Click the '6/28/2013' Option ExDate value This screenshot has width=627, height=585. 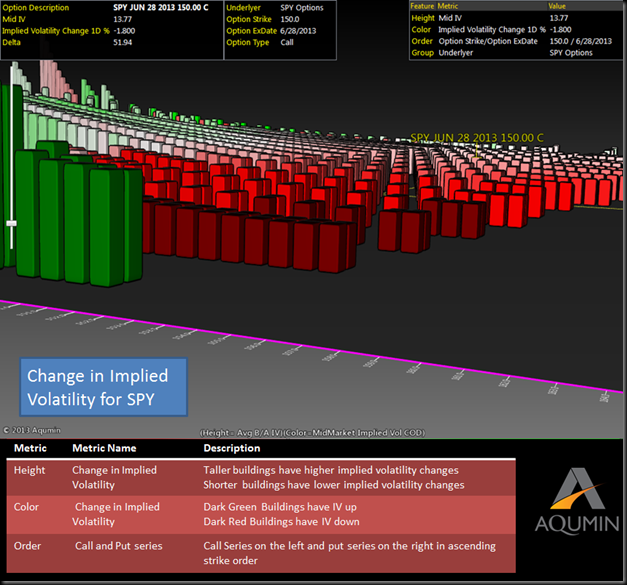tap(298, 31)
